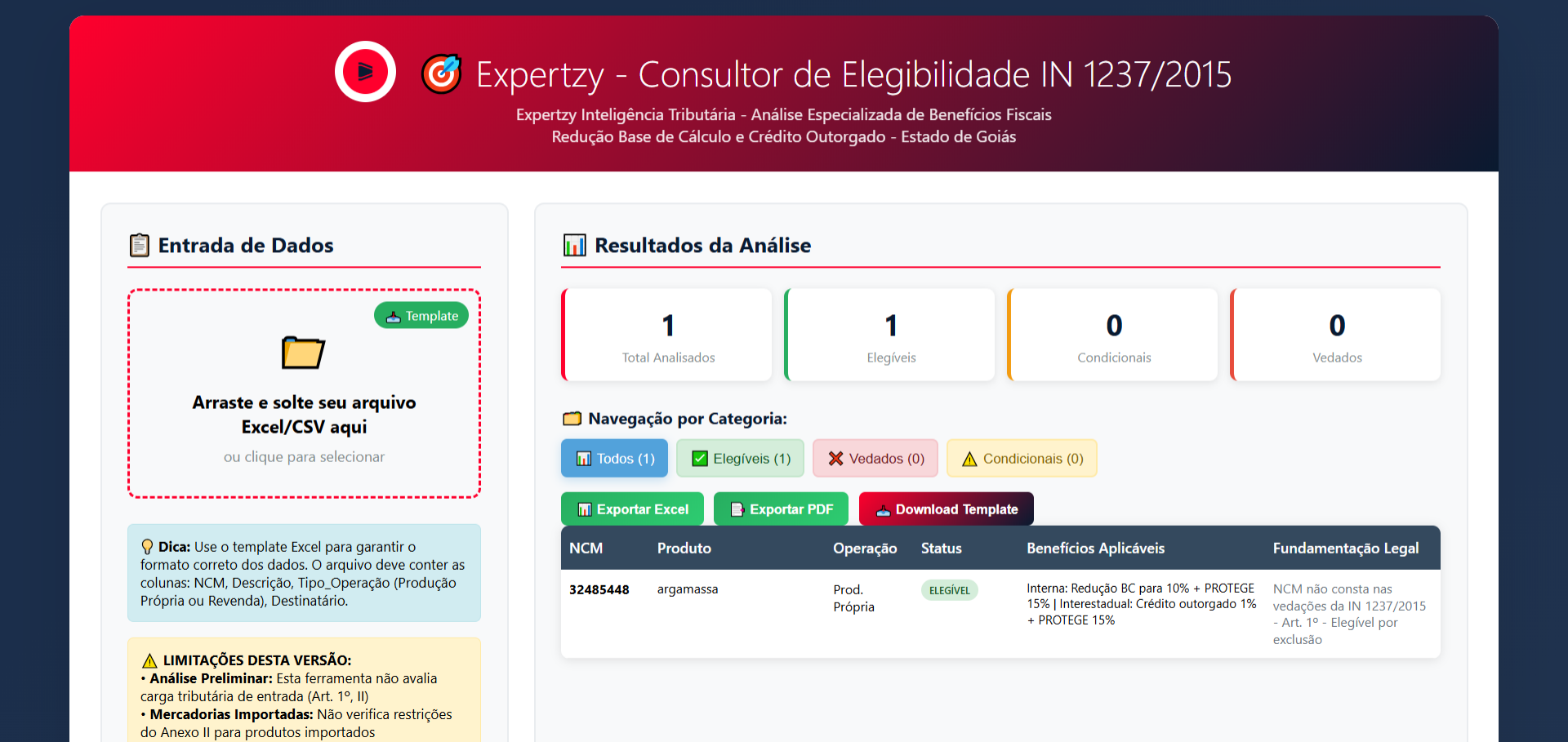Show the Vedados (0) category

(x=875, y=459)
